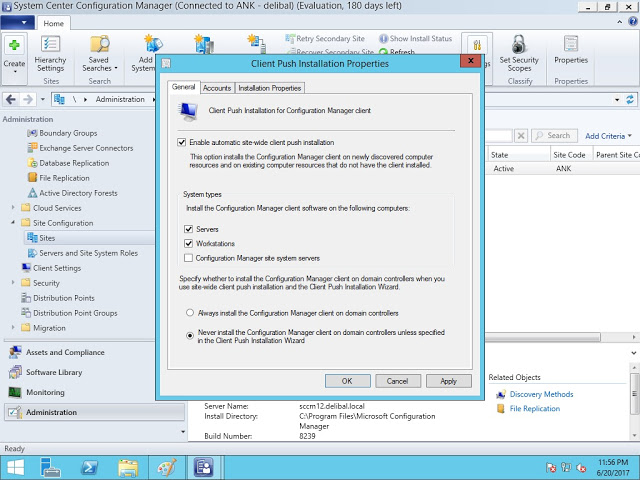Open the Monitoring workspace

point(45,392)
